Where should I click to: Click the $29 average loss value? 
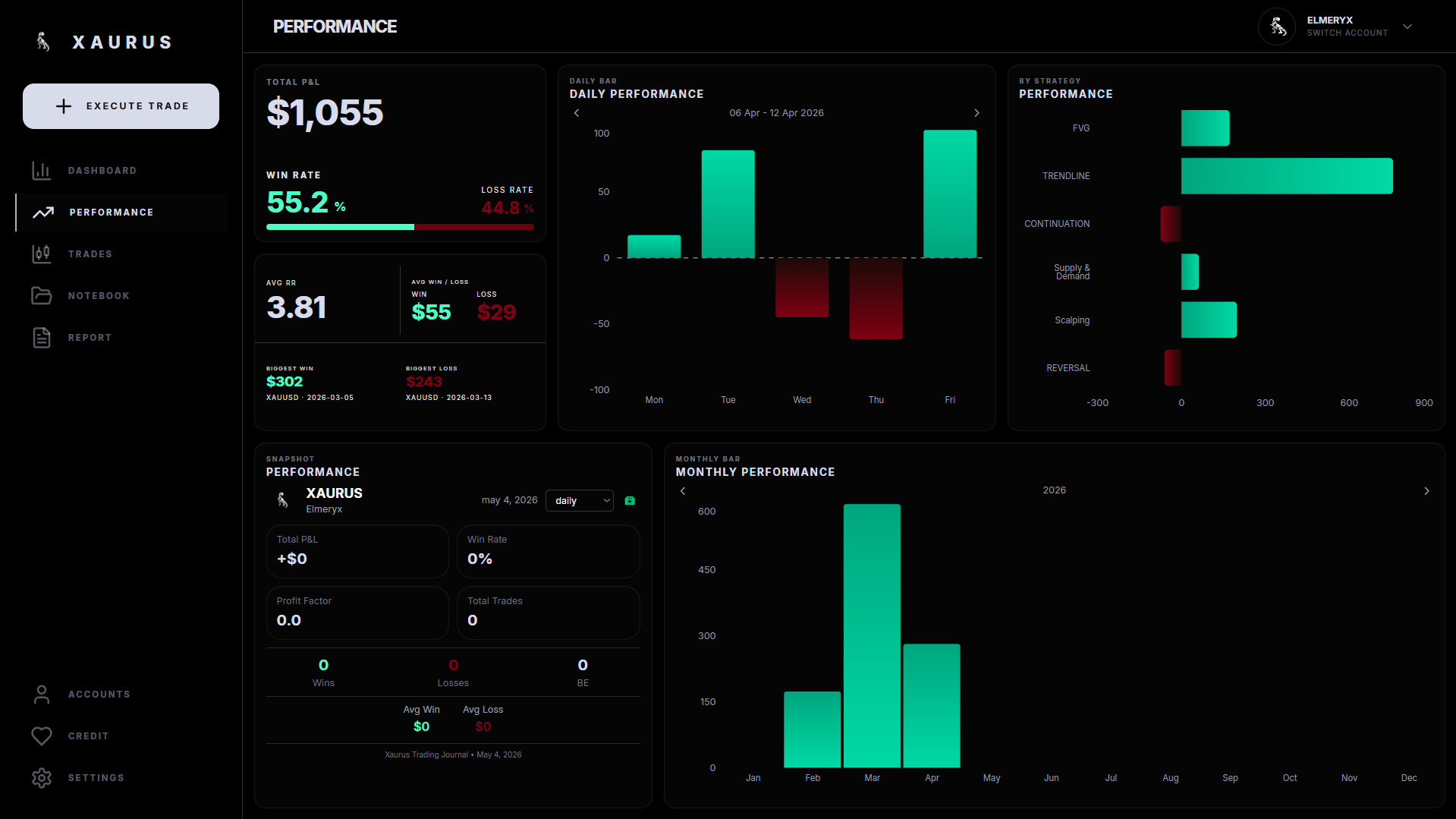(x=496, y=312)
